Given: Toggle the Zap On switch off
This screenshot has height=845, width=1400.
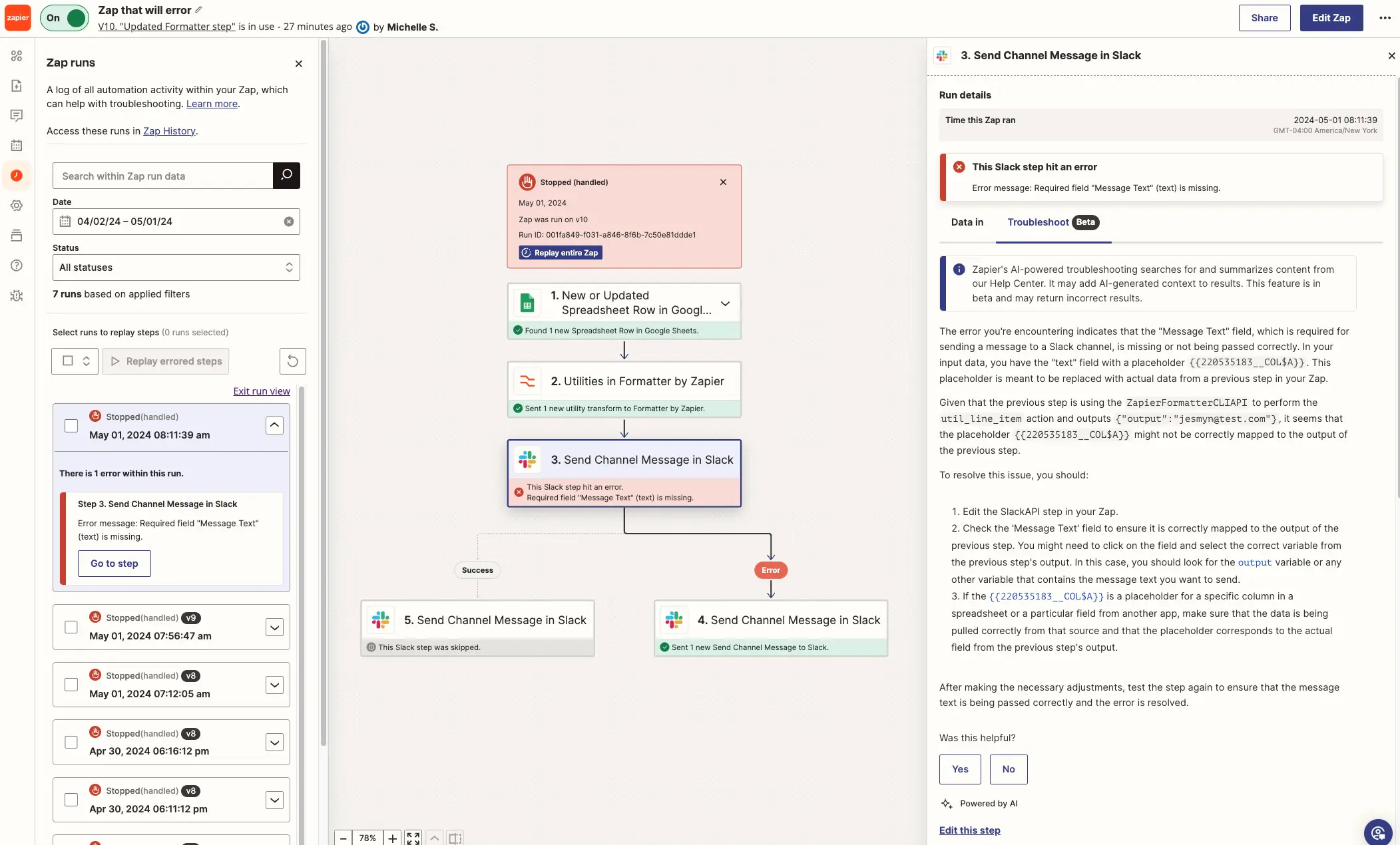Looking at the screenshot, I should 65,18.
